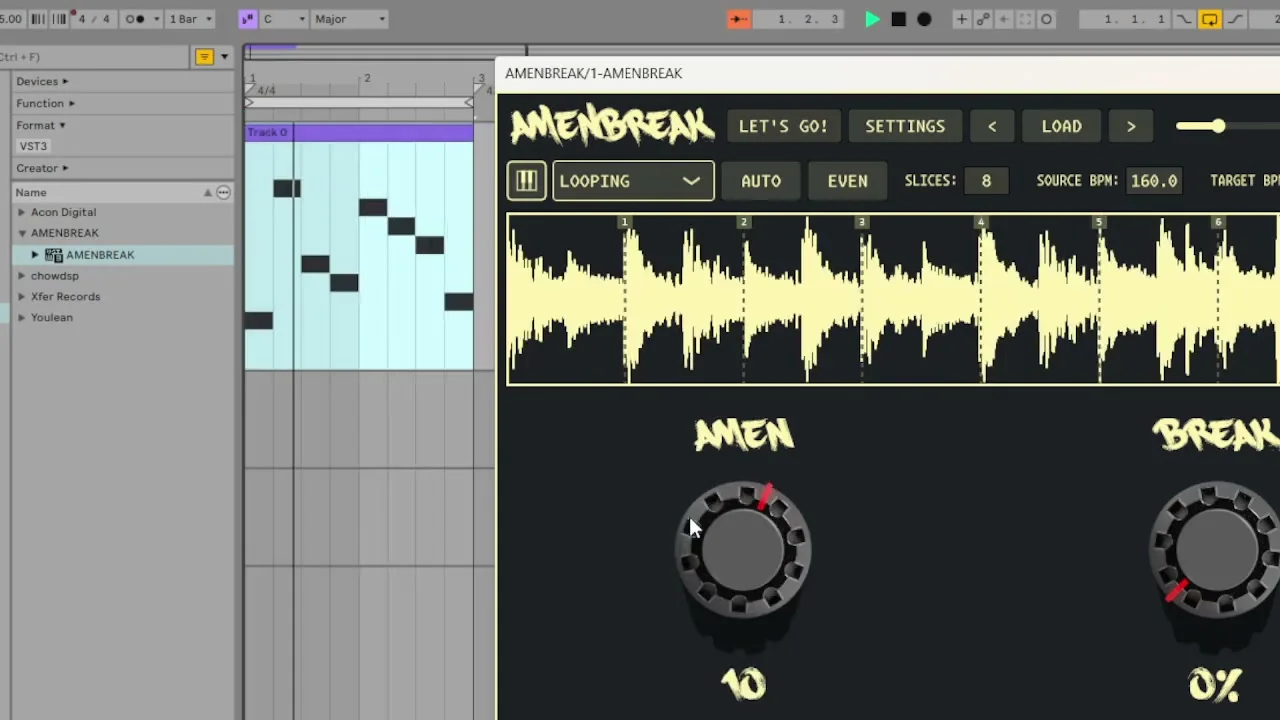Start playback with the green Play button

pos(872,19)
